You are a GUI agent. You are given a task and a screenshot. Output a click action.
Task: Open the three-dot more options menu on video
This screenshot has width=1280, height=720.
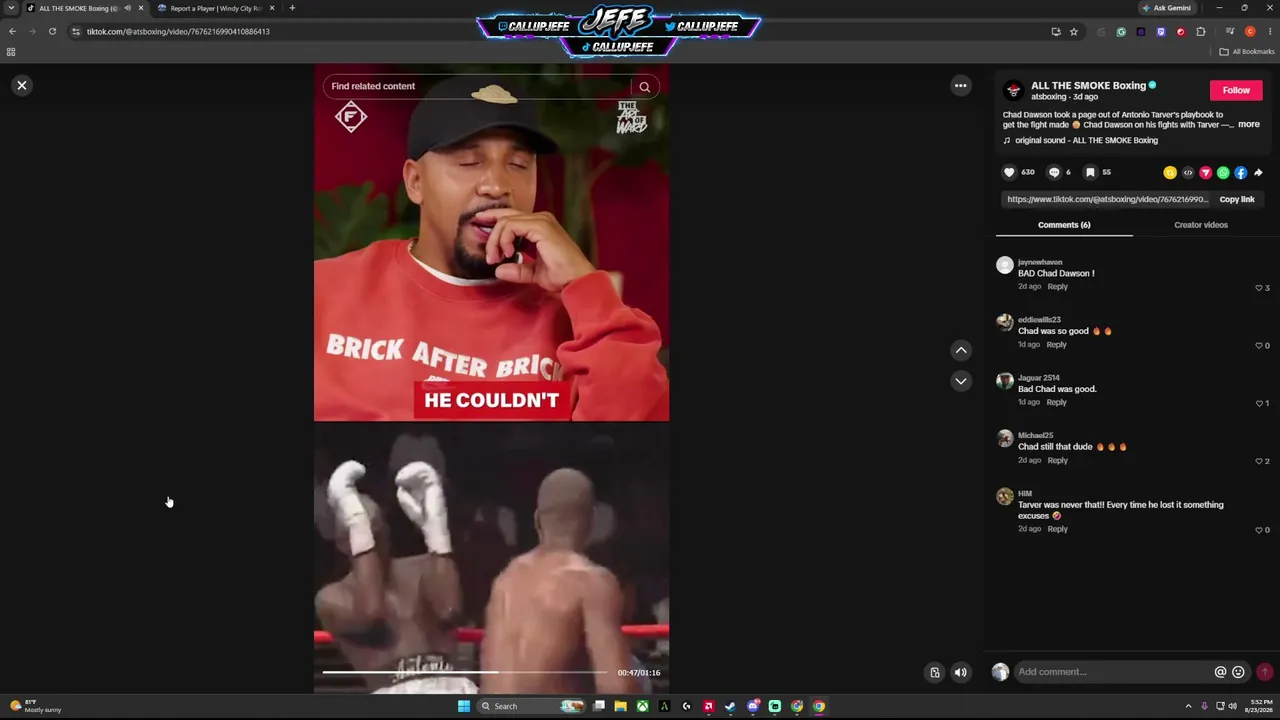(961, 86)
